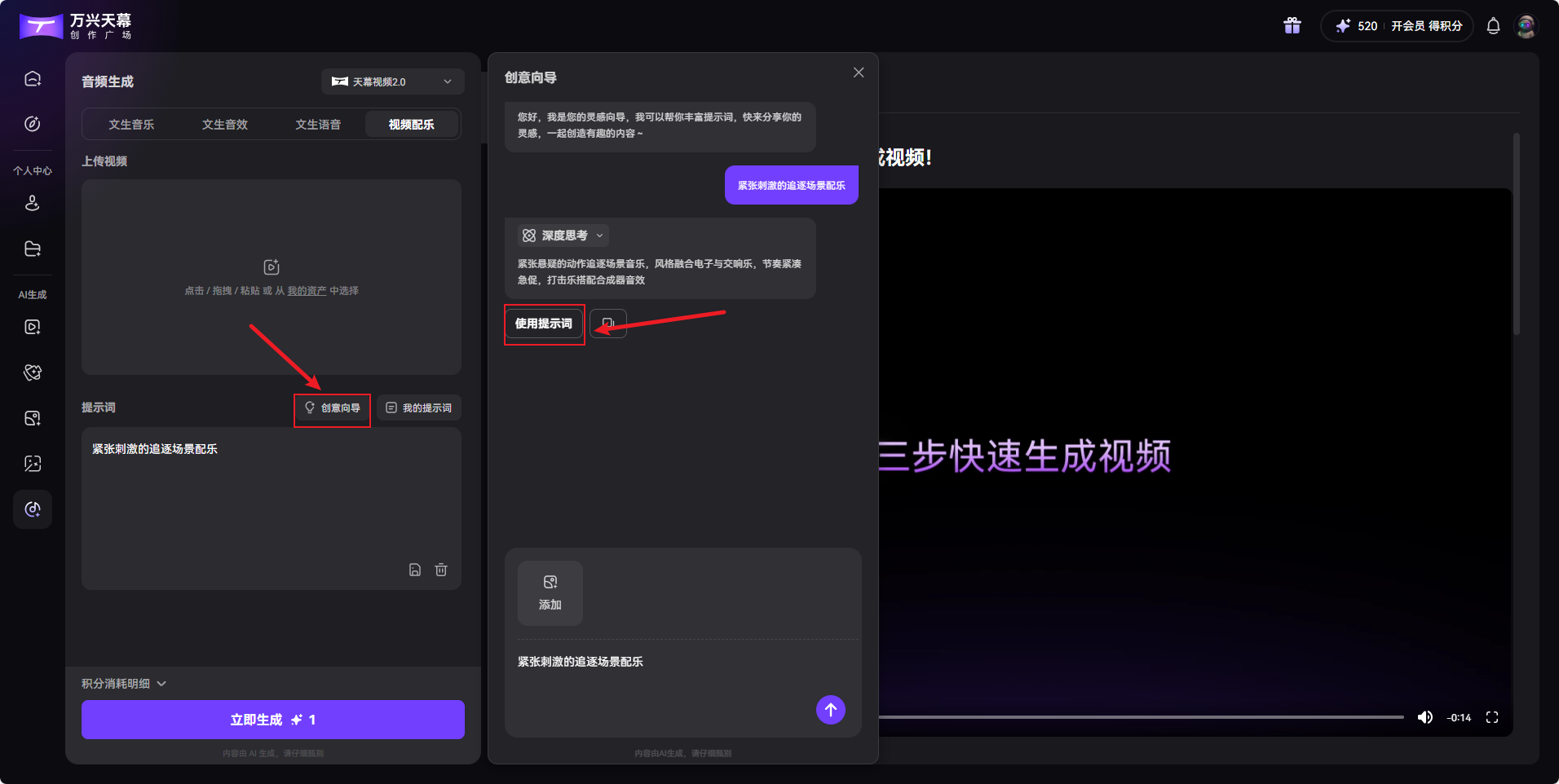Click the 立即生成 generate button

click(272, 720)
